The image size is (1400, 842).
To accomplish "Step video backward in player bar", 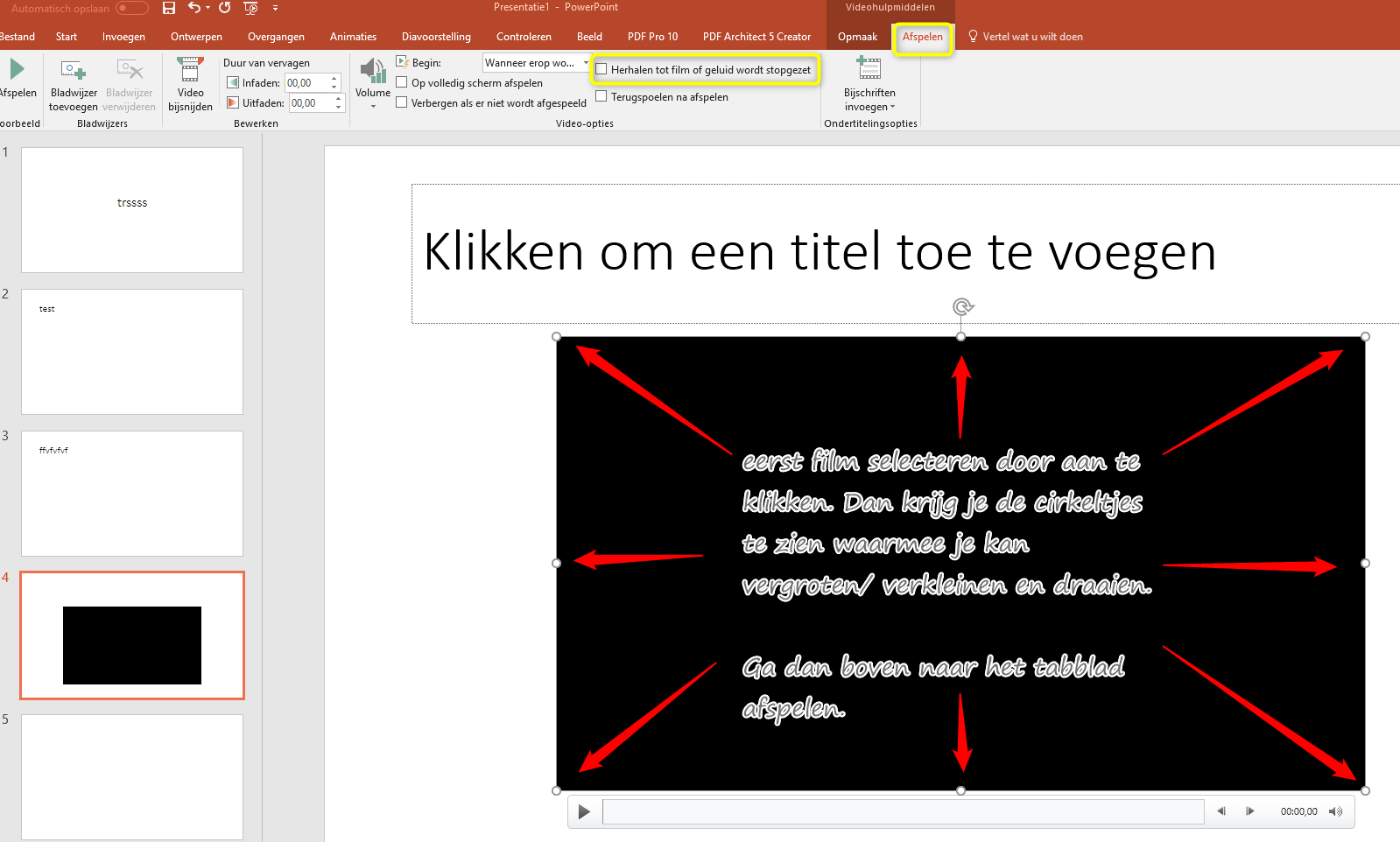I will pyautogui.click(x=1221, y=811).
